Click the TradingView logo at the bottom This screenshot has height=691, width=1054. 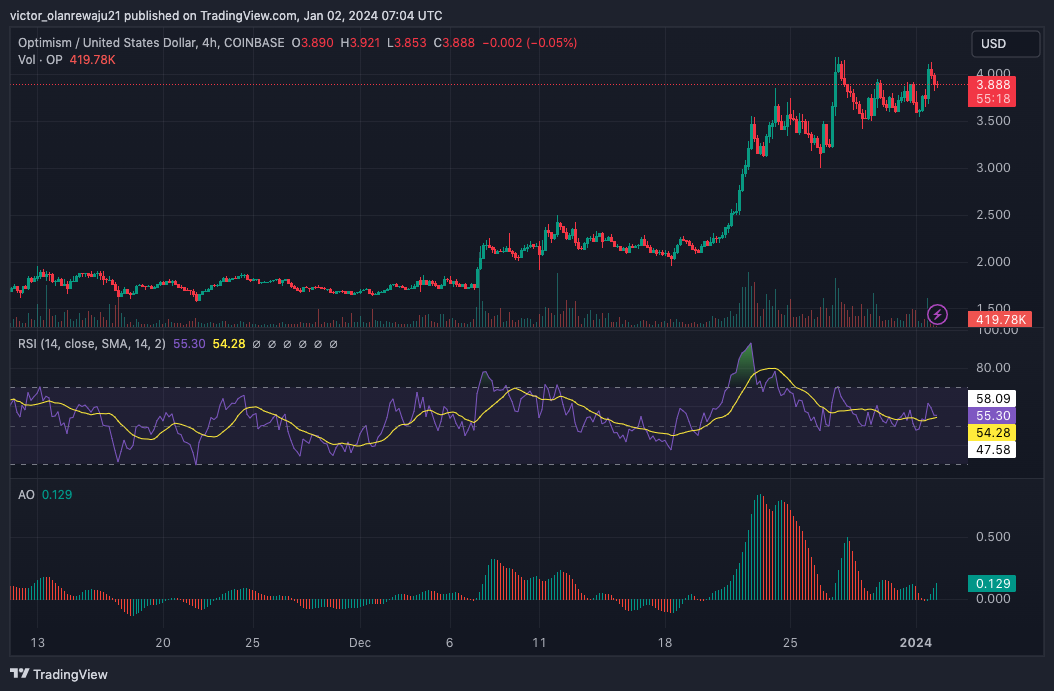point(58,674)
